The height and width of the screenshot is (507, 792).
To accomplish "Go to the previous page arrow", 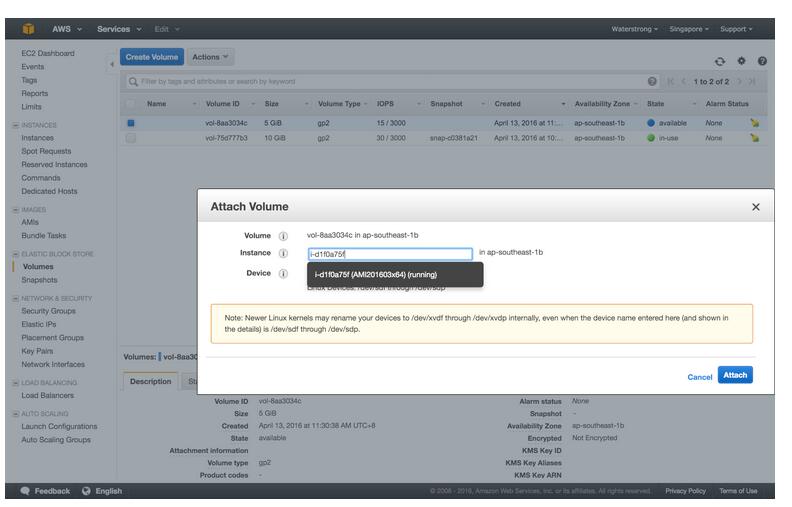I will coord(683,82).
